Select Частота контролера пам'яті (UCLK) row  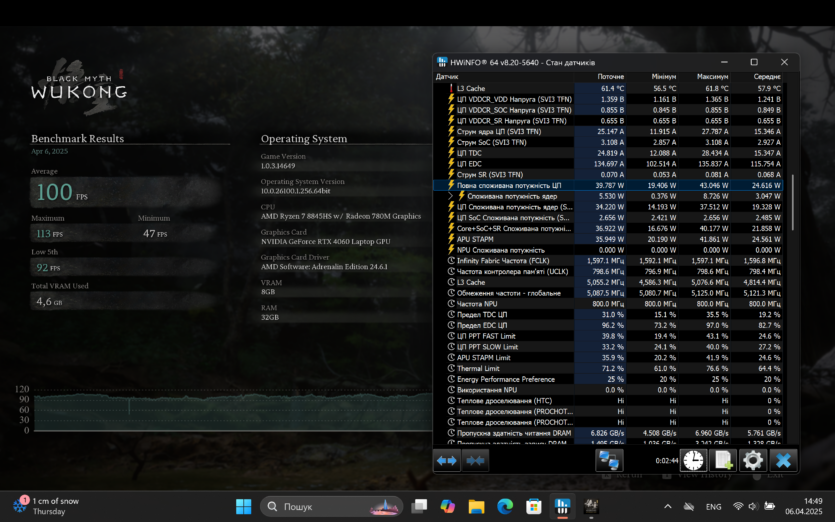pyautogui.click(x=608, y=272)
